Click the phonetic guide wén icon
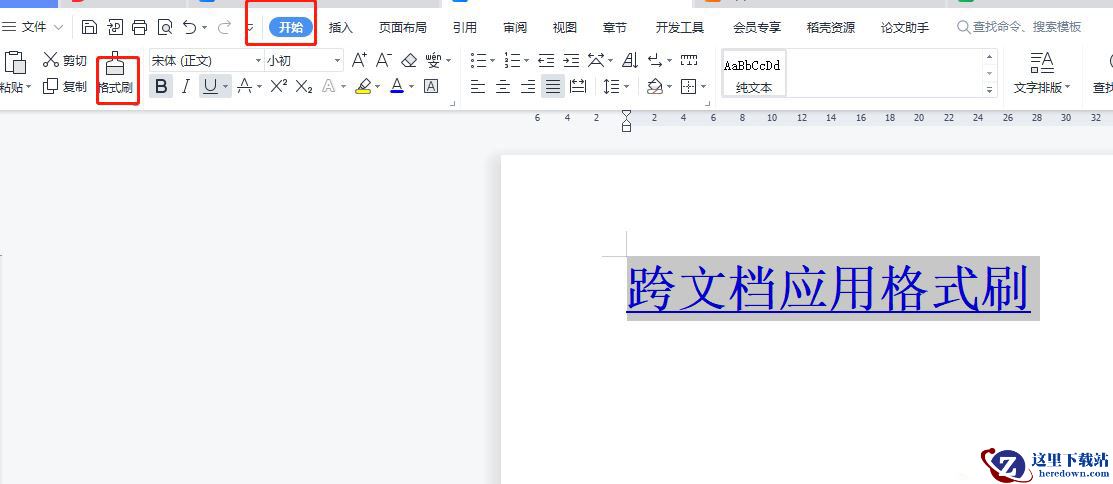Screen dimensions: 1113x484 pos(434,60)
